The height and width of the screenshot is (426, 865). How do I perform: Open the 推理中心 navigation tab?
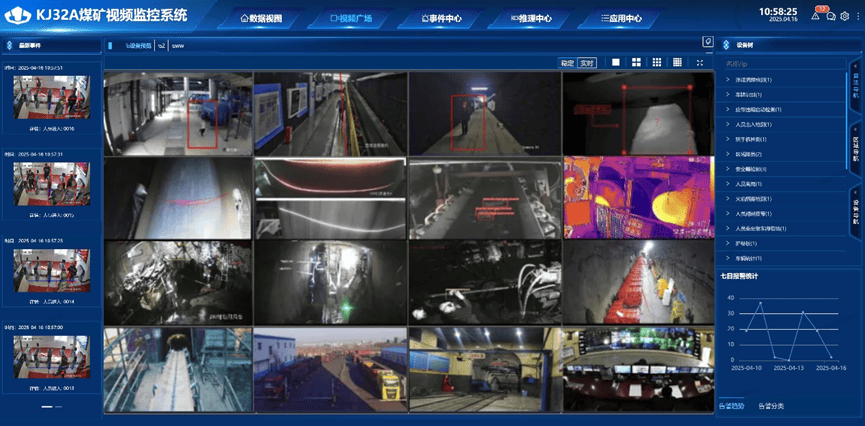point(531,18)
